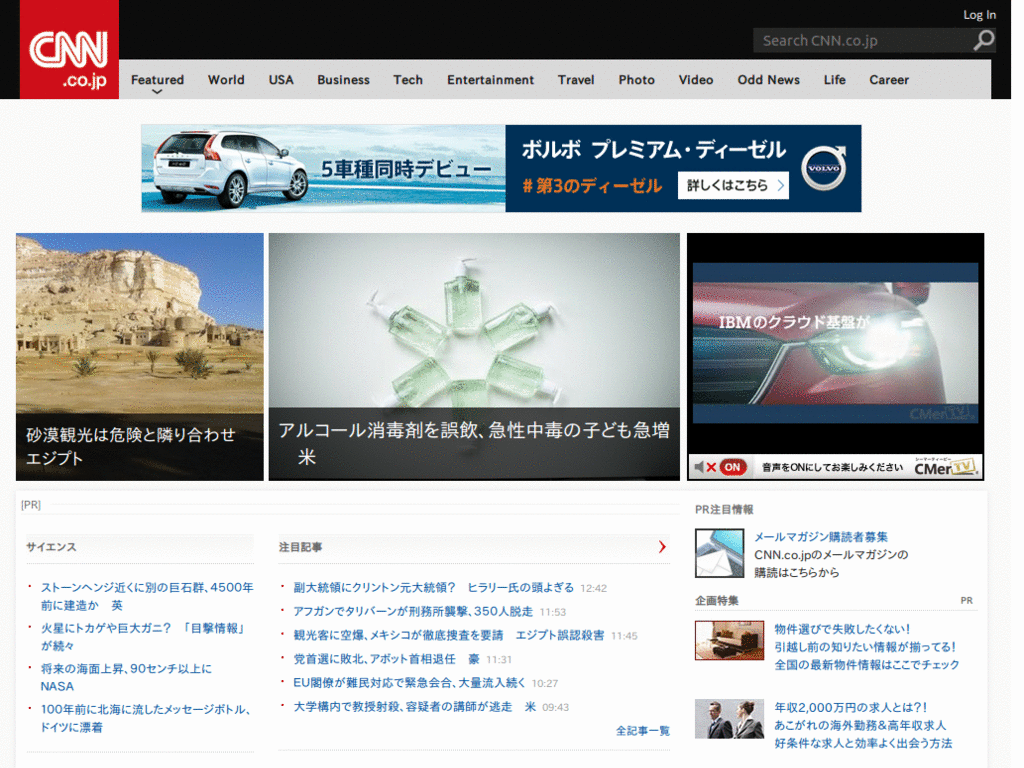Switch to the World tab

[226, 79]
